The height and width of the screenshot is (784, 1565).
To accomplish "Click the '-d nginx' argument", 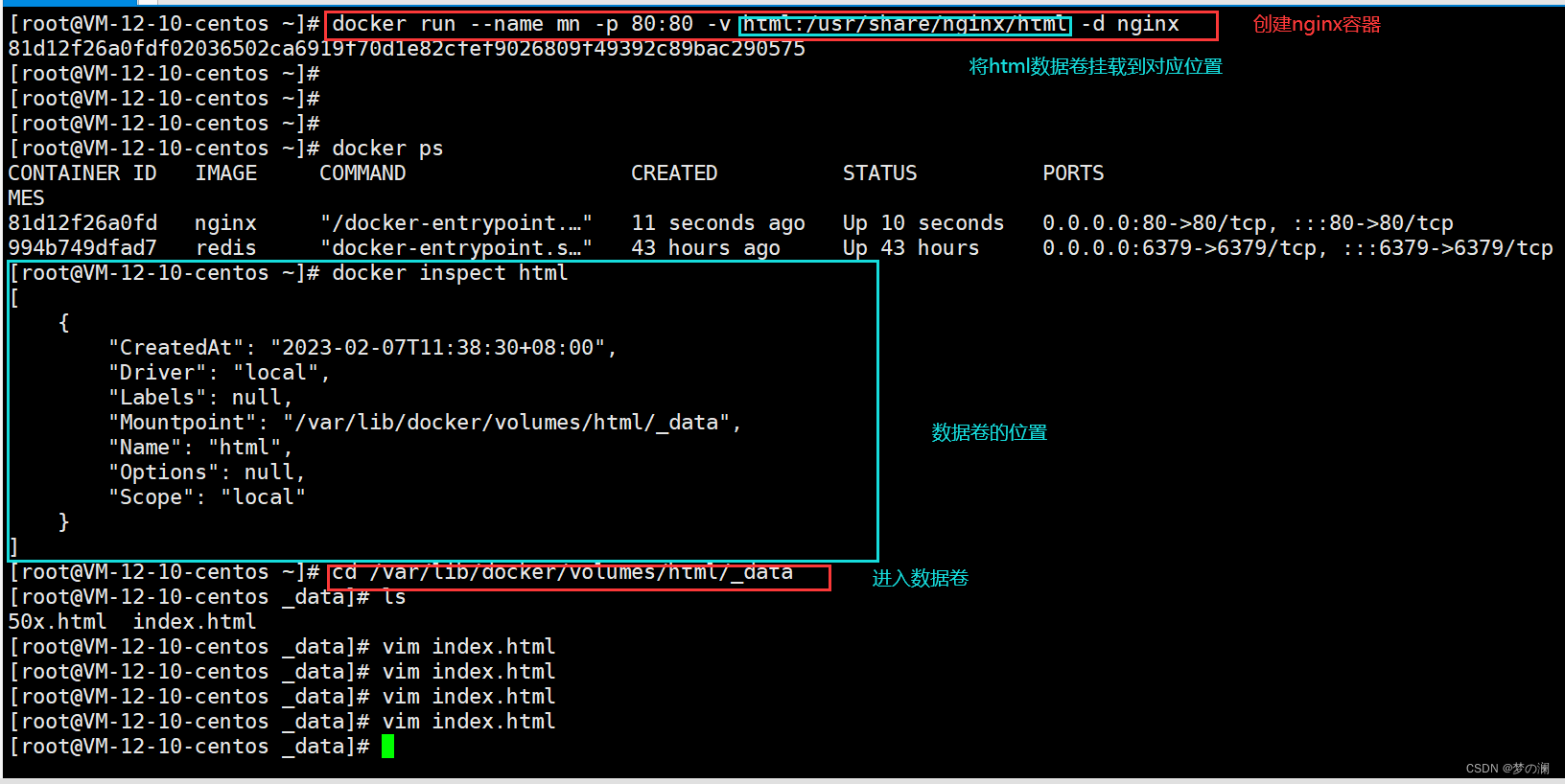I will click(x=1131, y=24).
